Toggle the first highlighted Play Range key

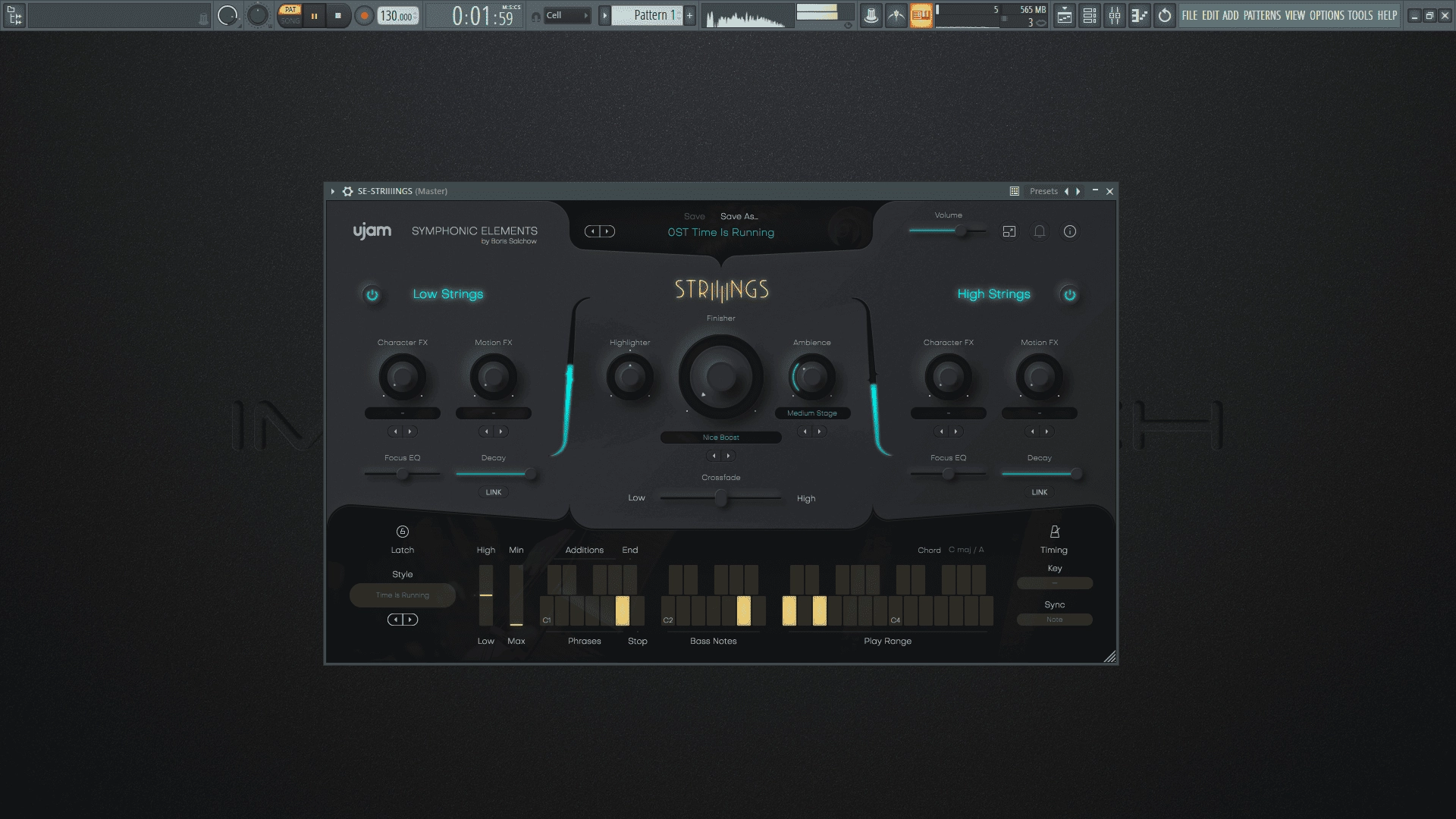789,610
